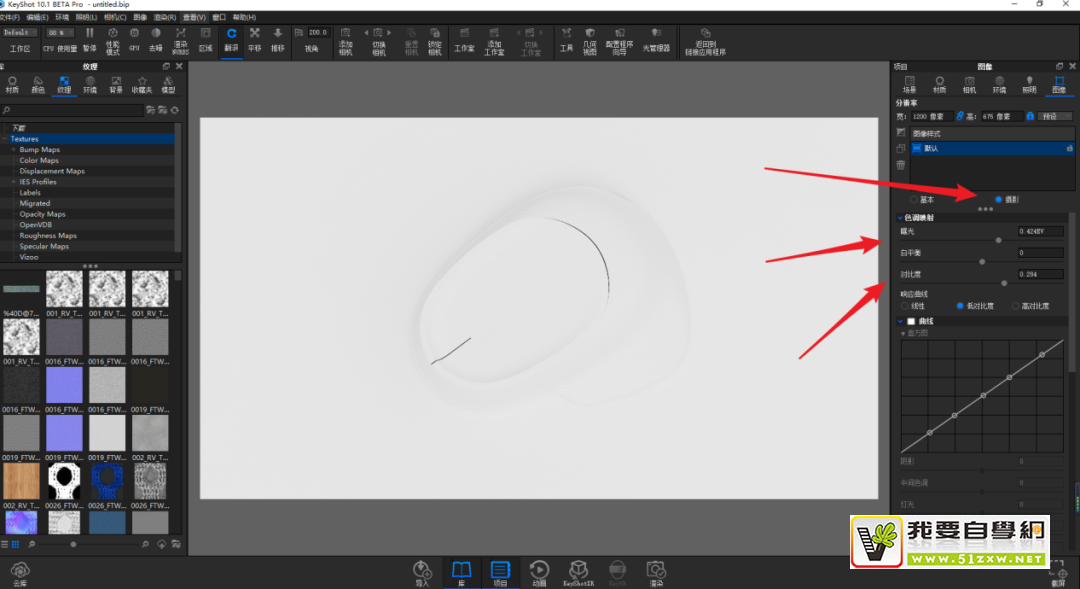Click the 添加相机 (Add Camera) icon
This screenshot has height=589, width=1080.
pyautogui.click(x=345, y=38)
